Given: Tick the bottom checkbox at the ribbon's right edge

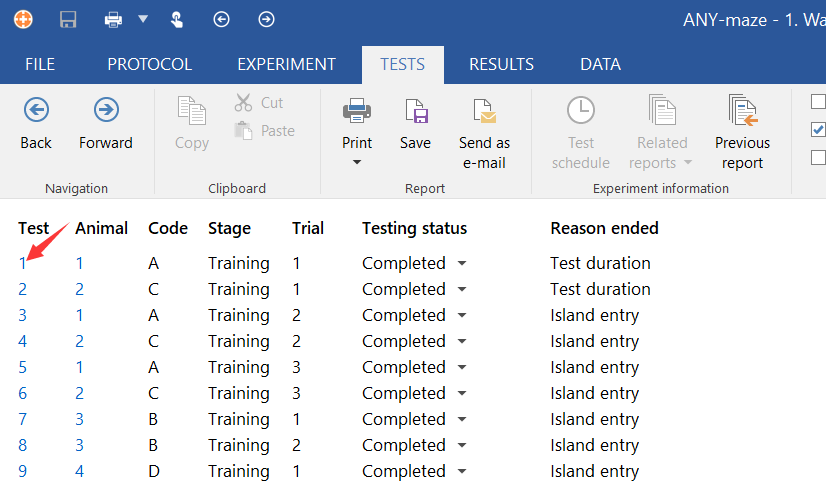Looking at the screenshot, I should click(x=818, y=157).
